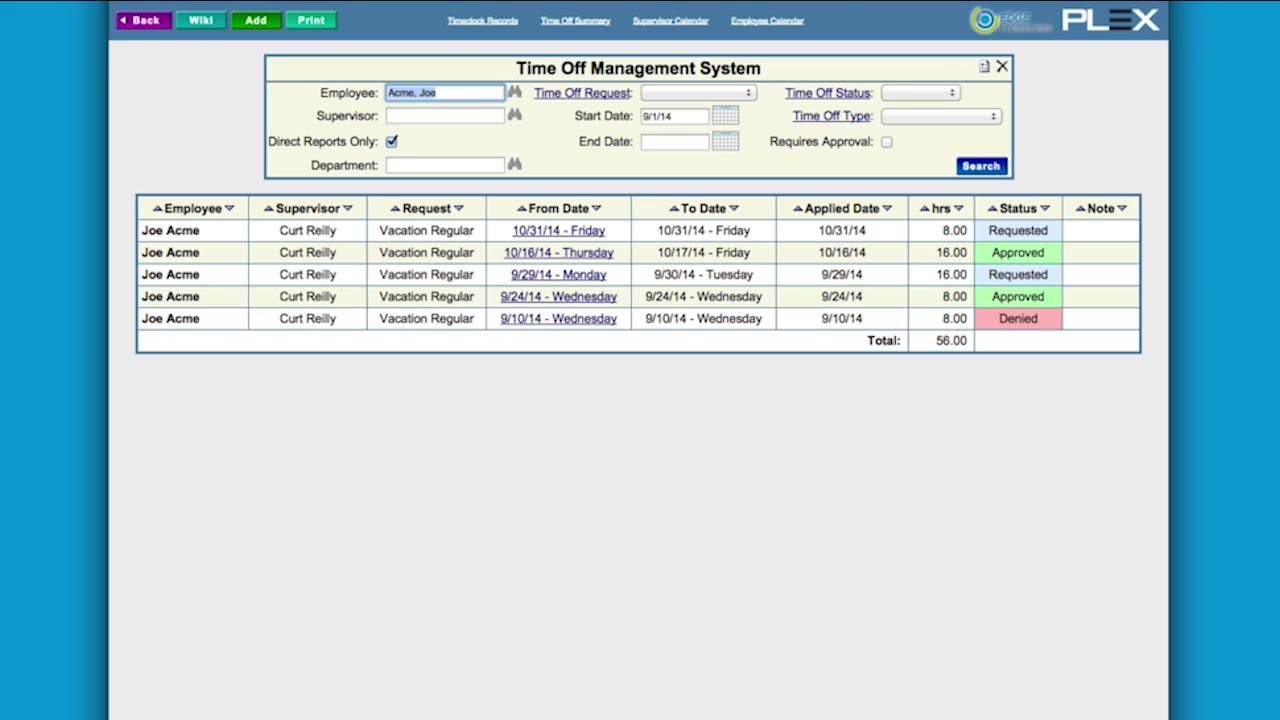Sort From Date column ascending

click(521, 208)
